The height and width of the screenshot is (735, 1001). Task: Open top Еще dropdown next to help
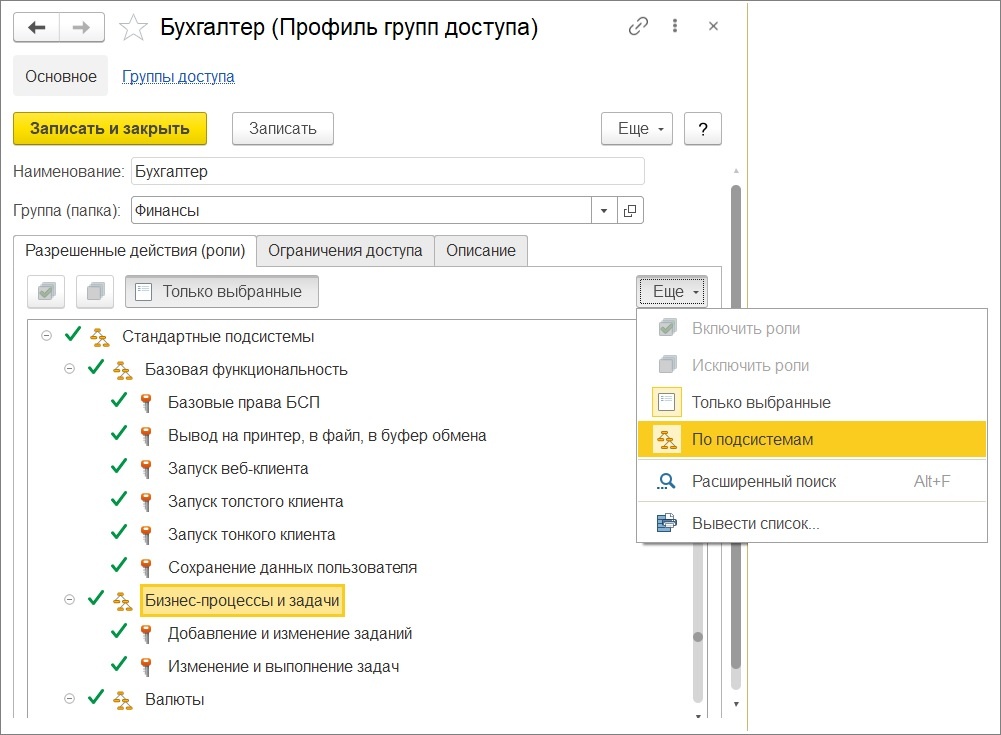(x=636, y=129)
